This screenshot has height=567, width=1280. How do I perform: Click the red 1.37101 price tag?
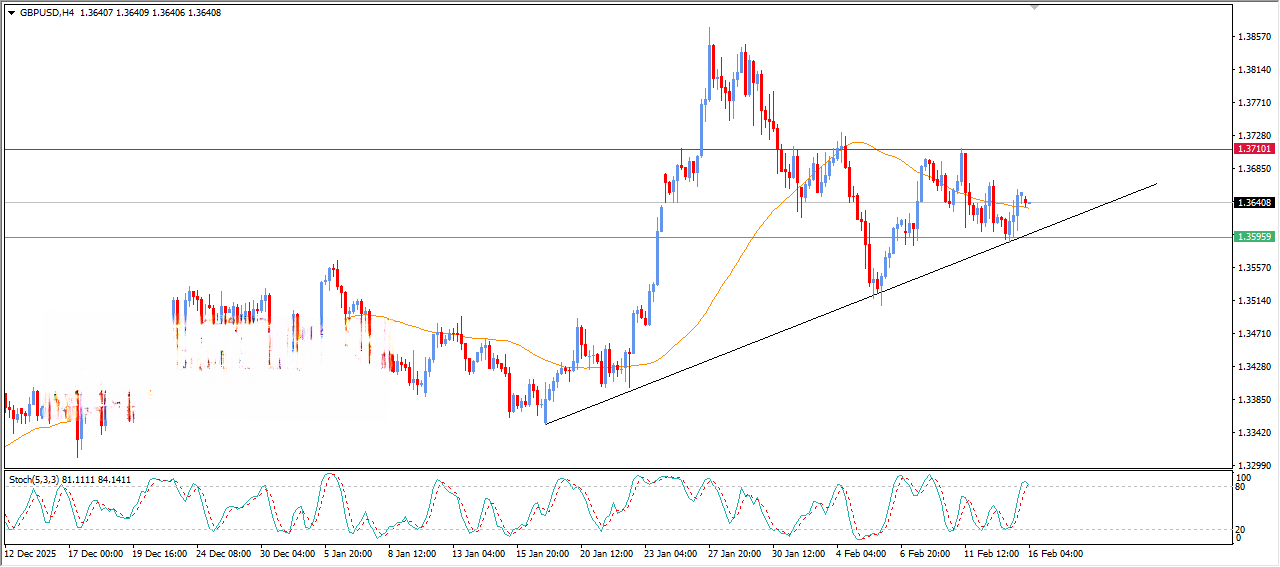1254,148
